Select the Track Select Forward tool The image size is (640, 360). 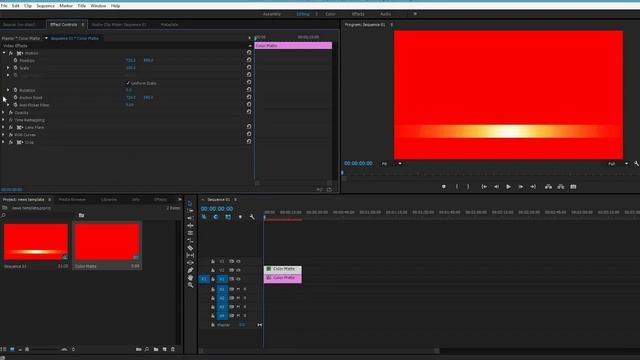pyautogui.click(x=190, y=211)
